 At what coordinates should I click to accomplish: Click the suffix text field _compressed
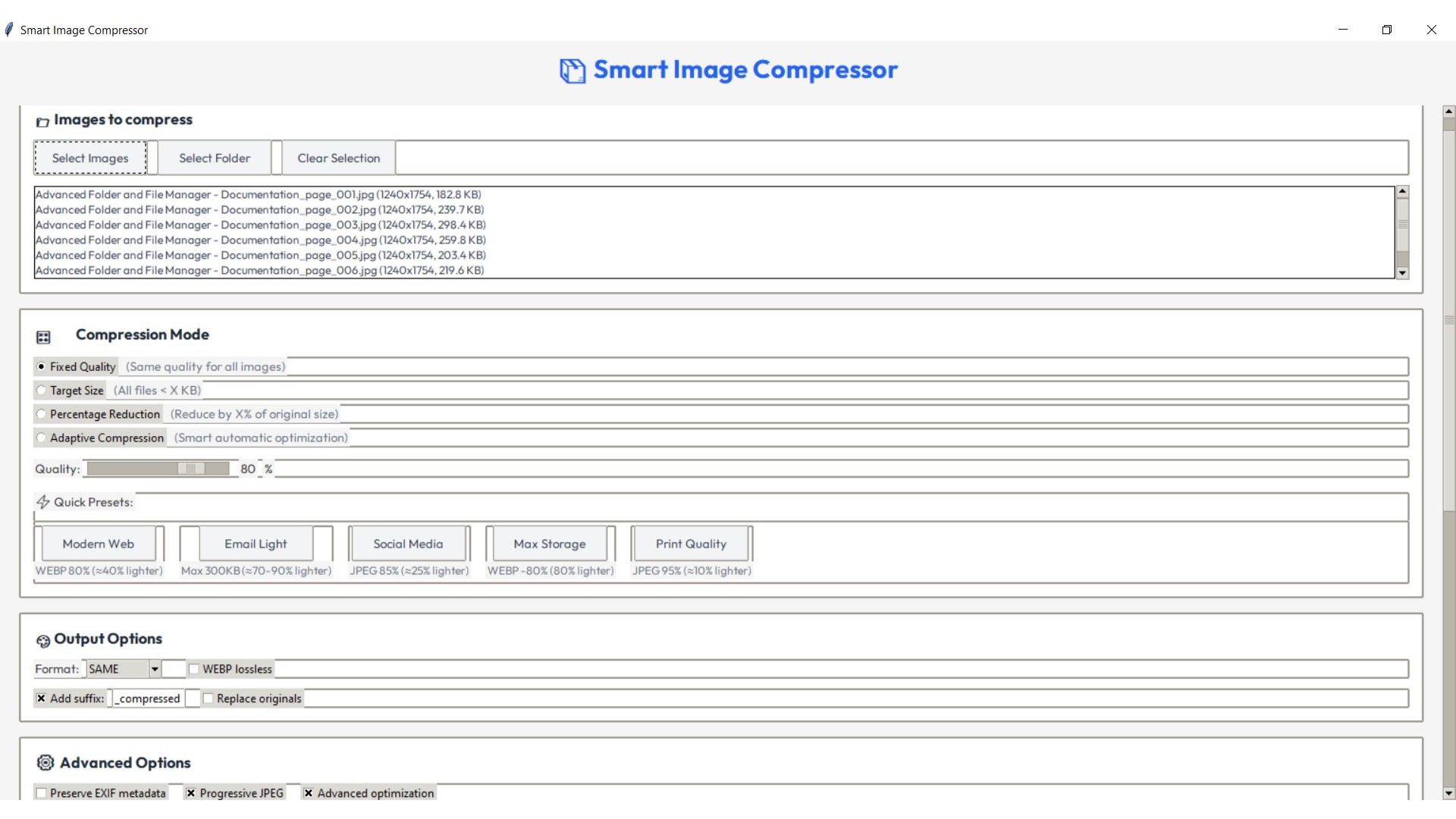point(149,698)
